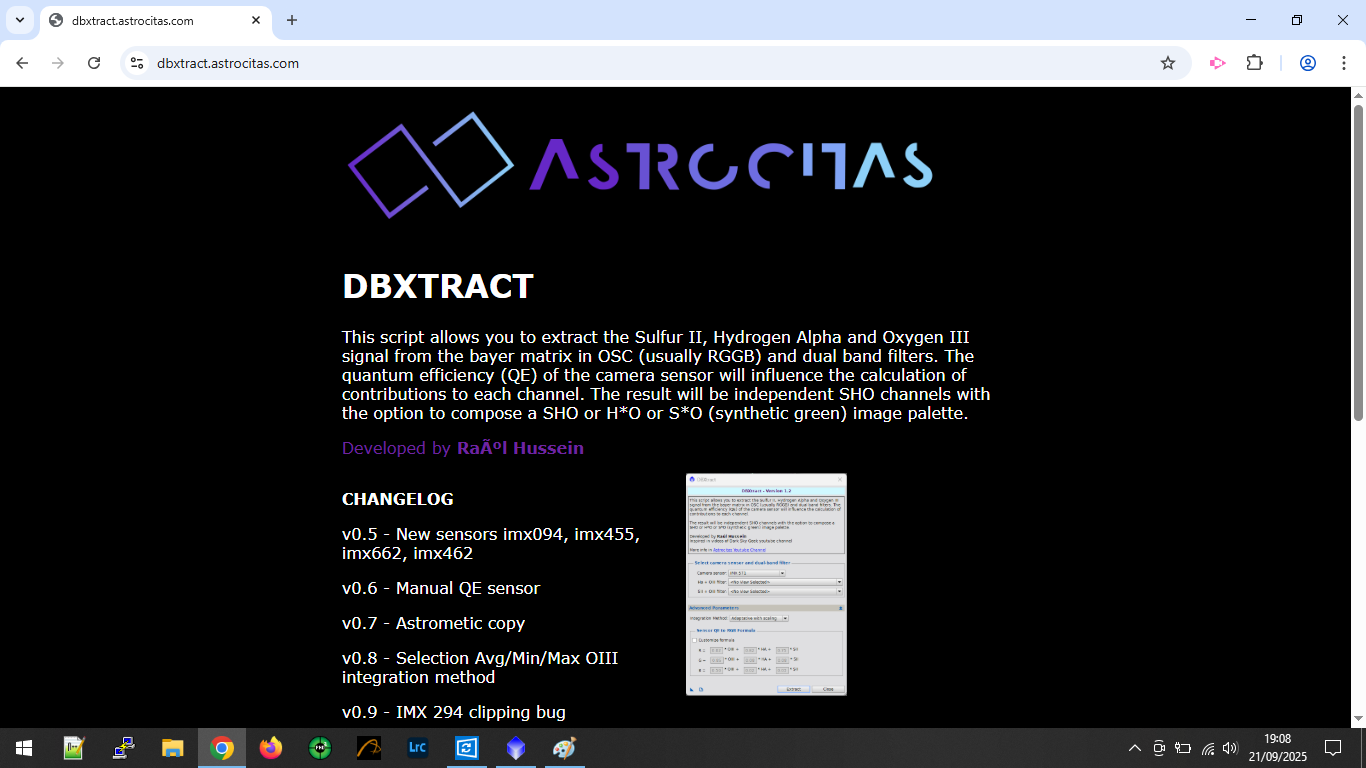Open the Extensions puzzle-piece menu

tap(1254, 63)
